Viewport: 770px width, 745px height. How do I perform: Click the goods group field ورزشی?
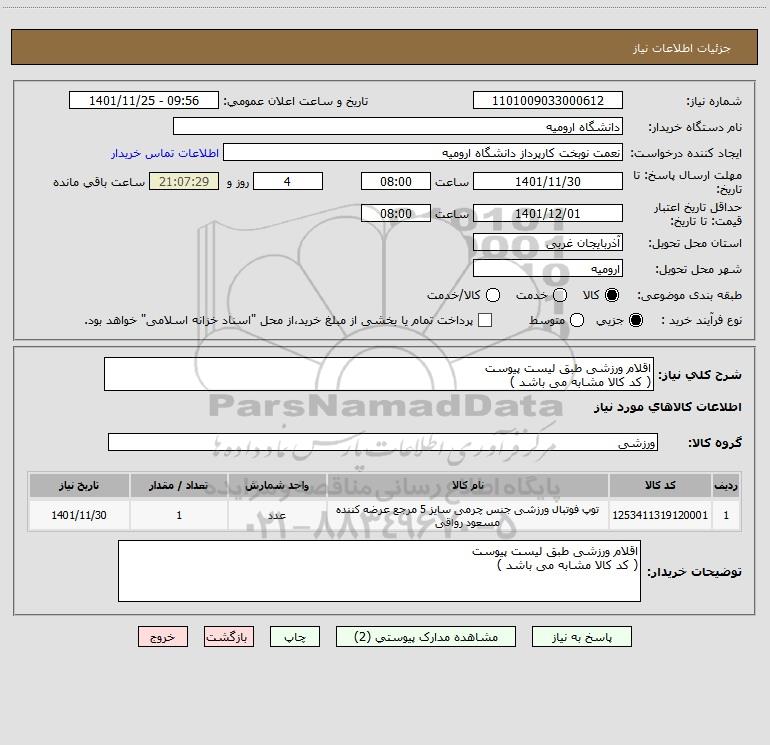point(383,442)
